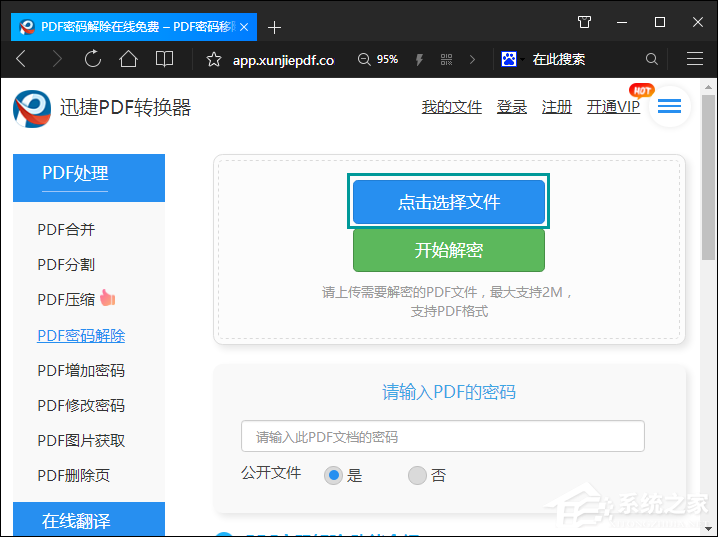Click the 请输入PDF的密码 heading
This screenshot has height=537, width=718.
(x=449, y=392)
